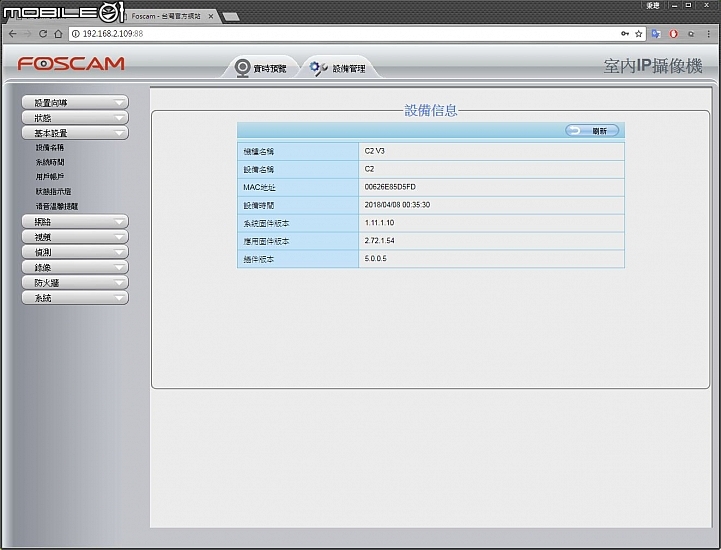This screenshot has height=550, width=721.
Task: Select system firmware version 1.11.1.10
Action: click(x=379, y=223)
